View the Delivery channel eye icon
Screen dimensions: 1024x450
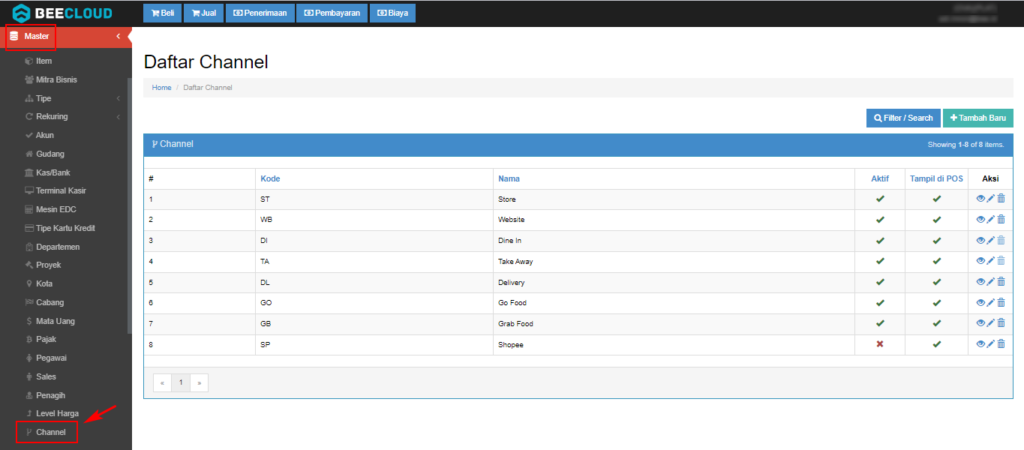pyautogui.click(x=980, y=281)
